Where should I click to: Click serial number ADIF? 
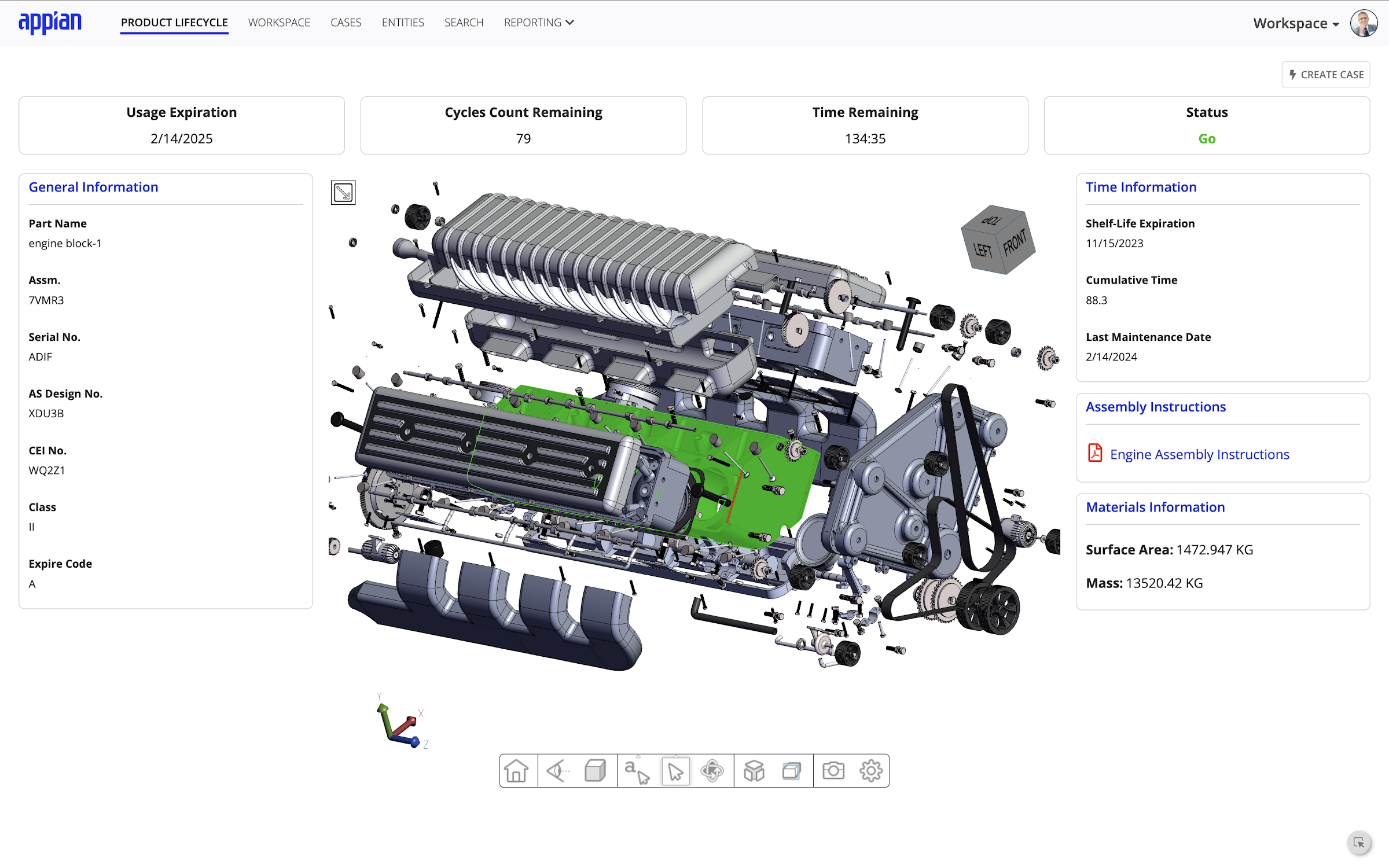[x=41, y=356]
